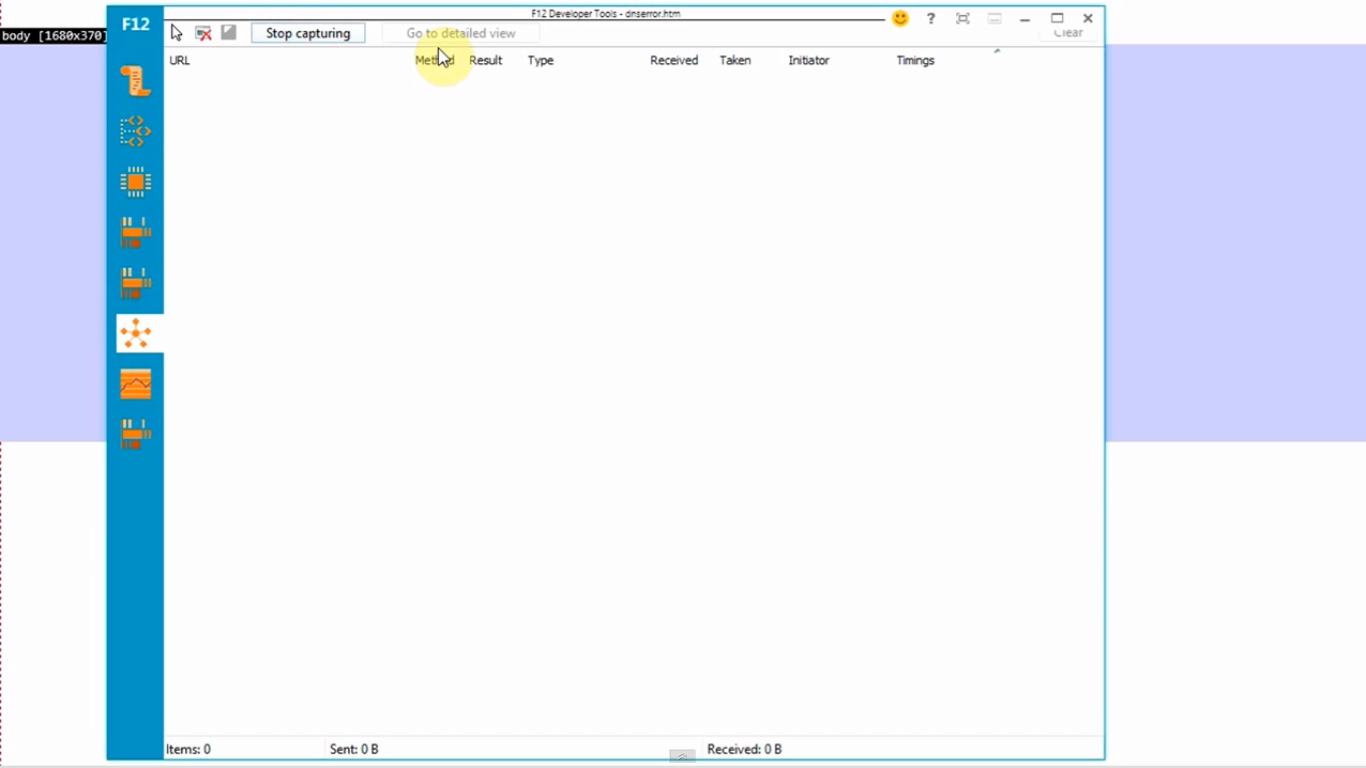1366x768 pixels.
Task: Sort by the Initiator column header
Action: (808, 60)
